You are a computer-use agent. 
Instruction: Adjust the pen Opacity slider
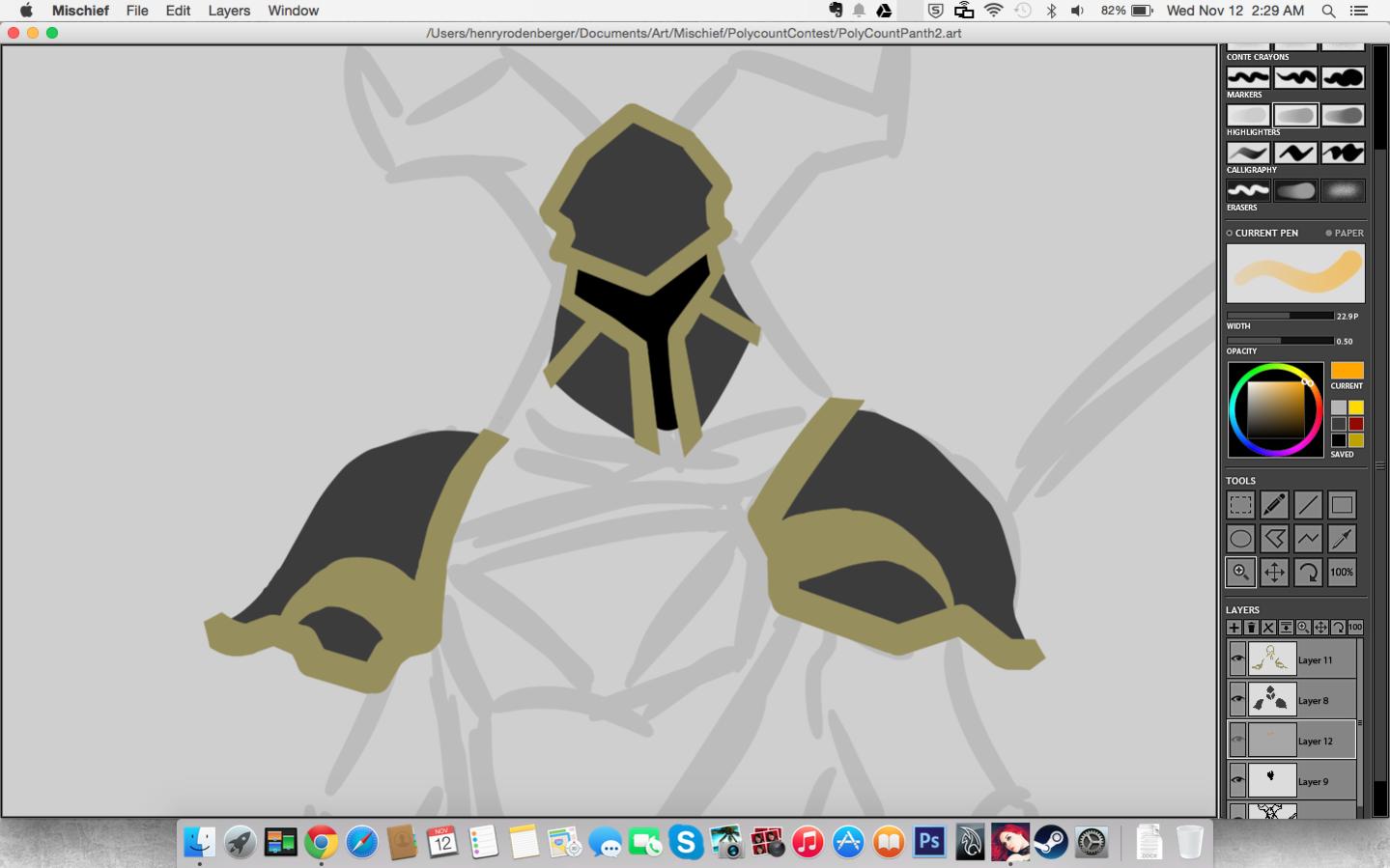pos(1280,341)
